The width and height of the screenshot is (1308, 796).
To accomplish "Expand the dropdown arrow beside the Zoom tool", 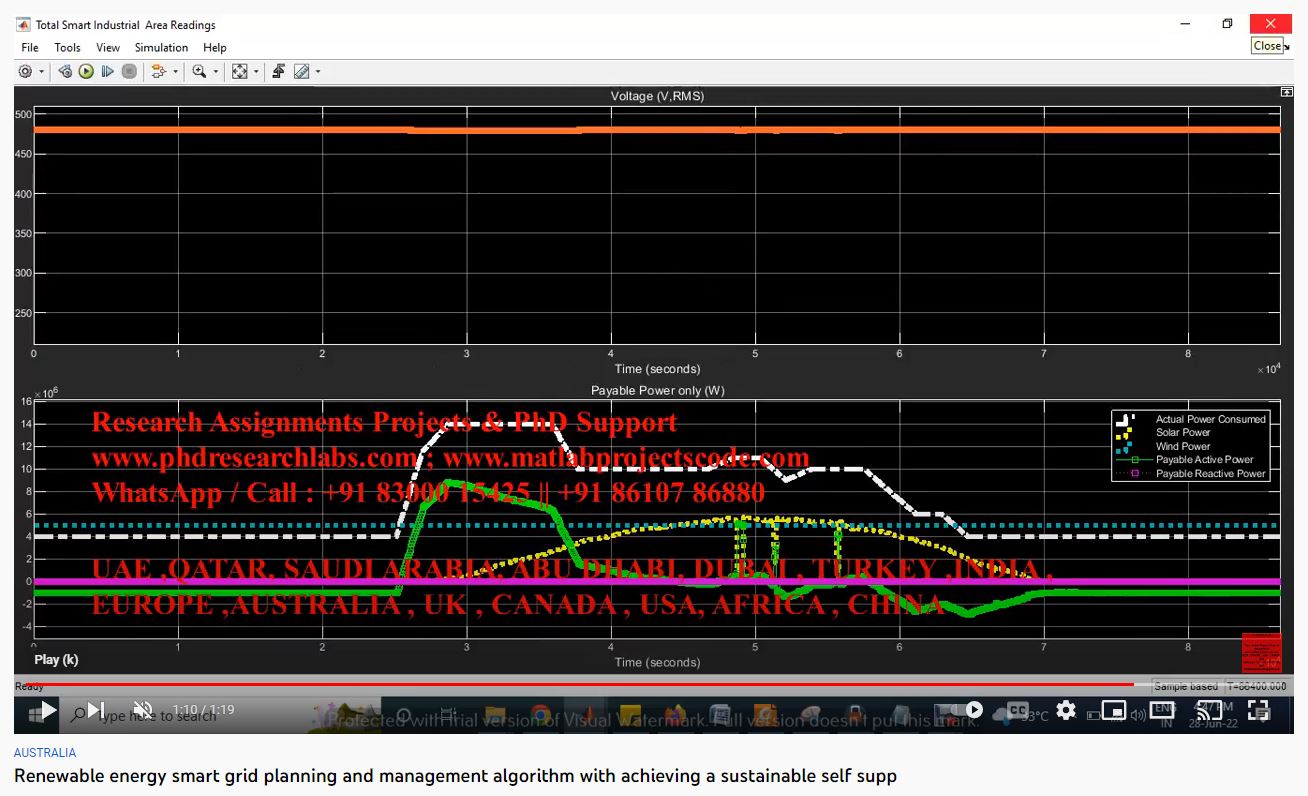I will (216, 72).
